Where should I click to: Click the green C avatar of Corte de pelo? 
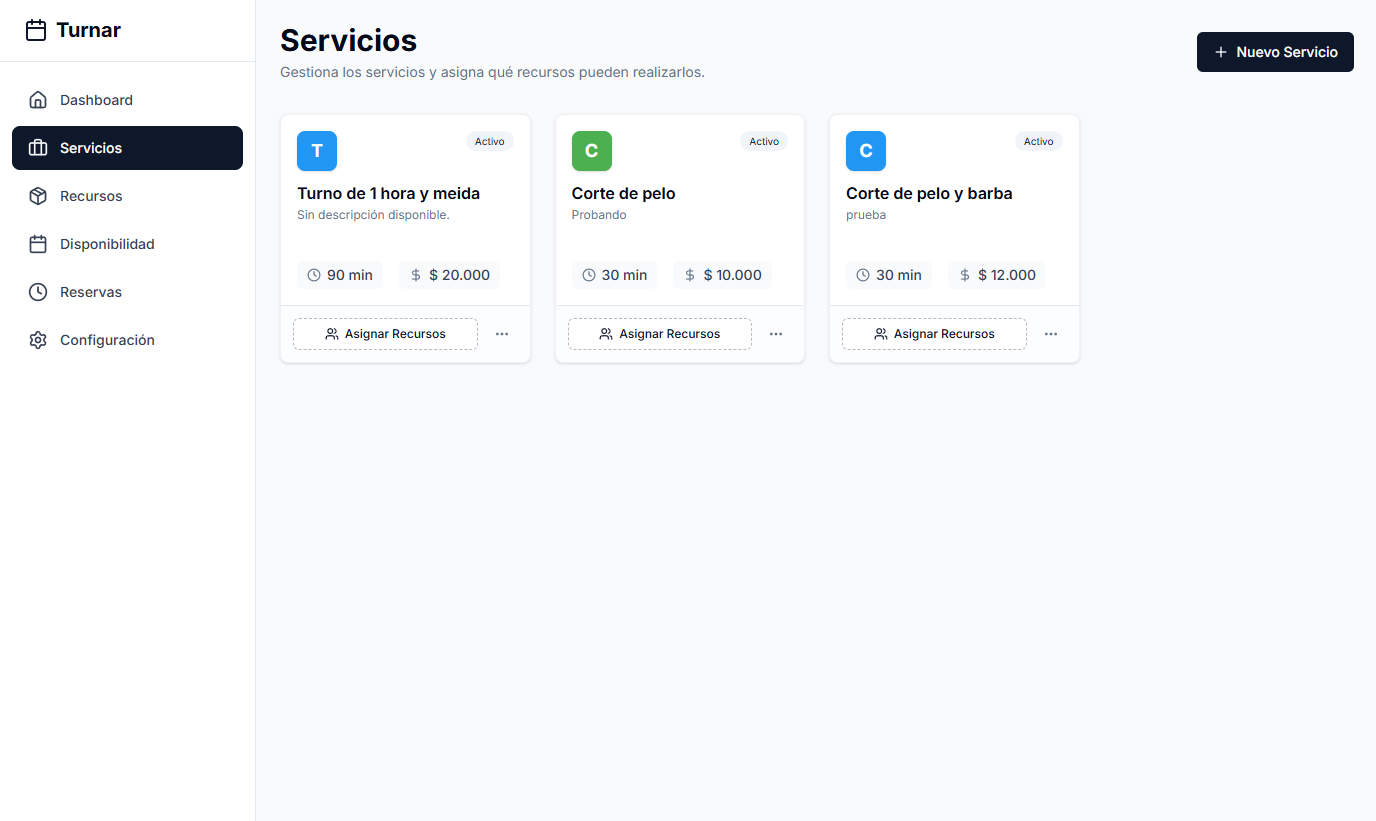pos(591,151)
